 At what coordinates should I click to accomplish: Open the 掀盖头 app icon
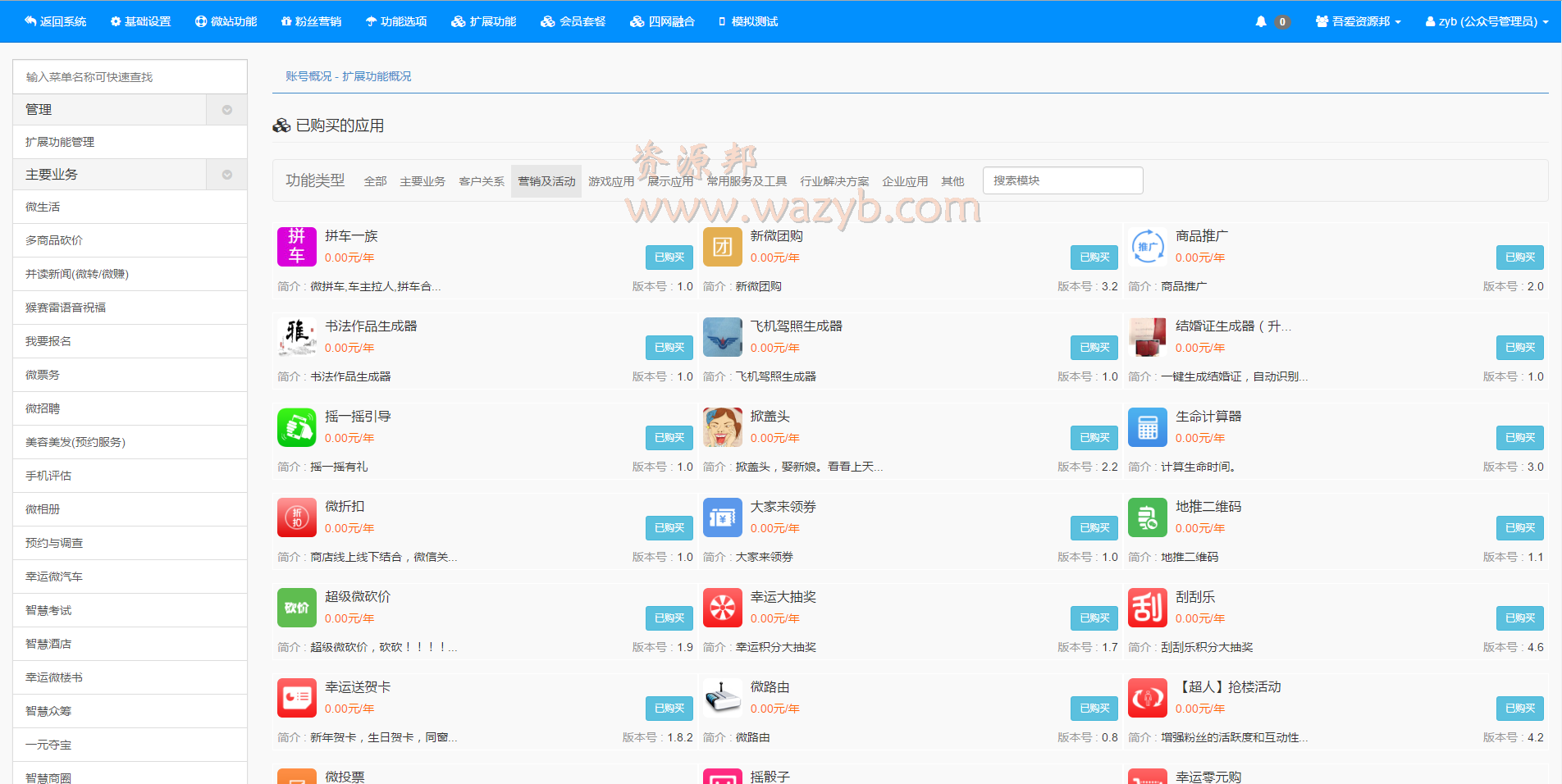723,427
